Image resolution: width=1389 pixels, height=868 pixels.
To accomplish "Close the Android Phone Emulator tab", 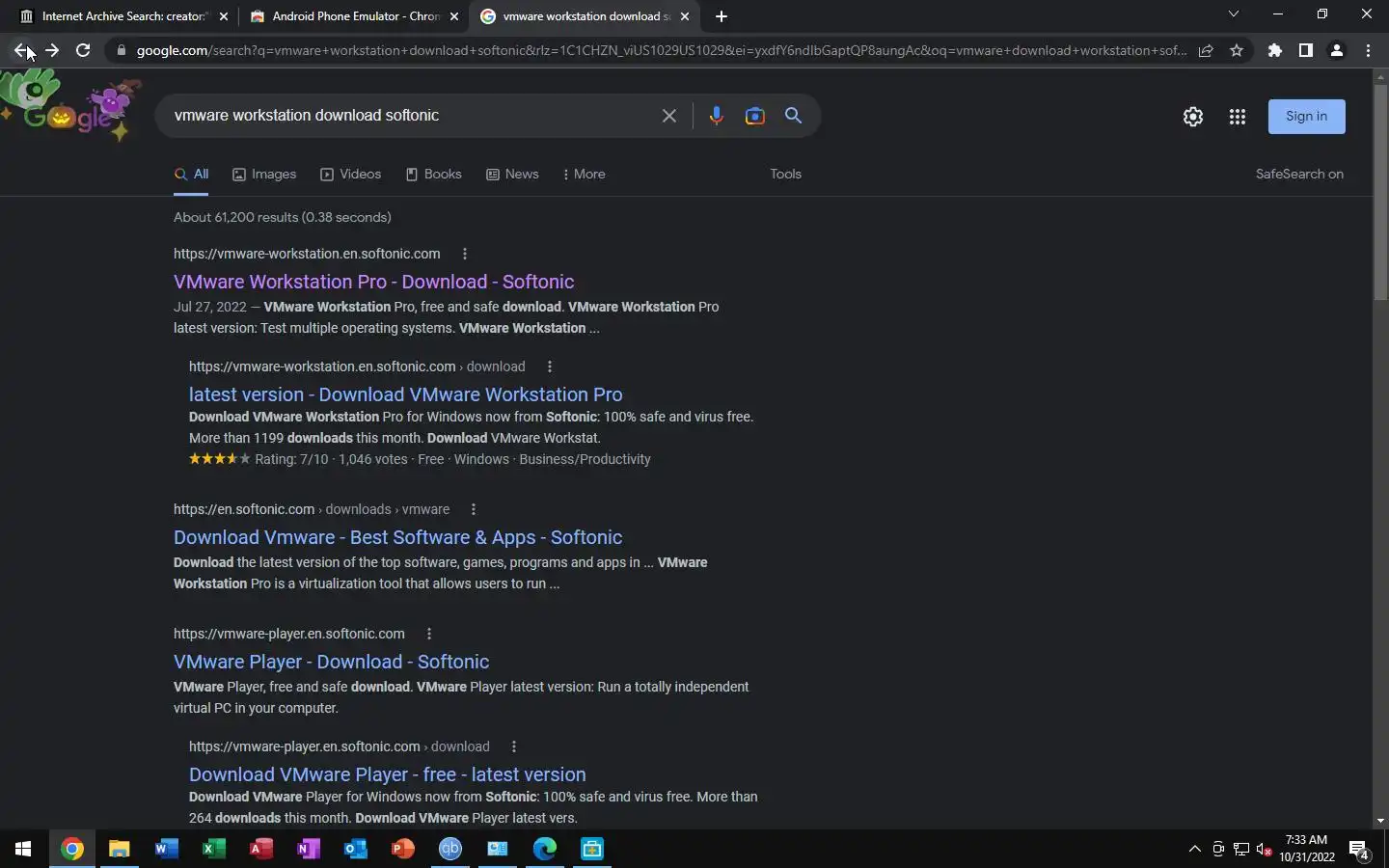I will click(454, 16).
